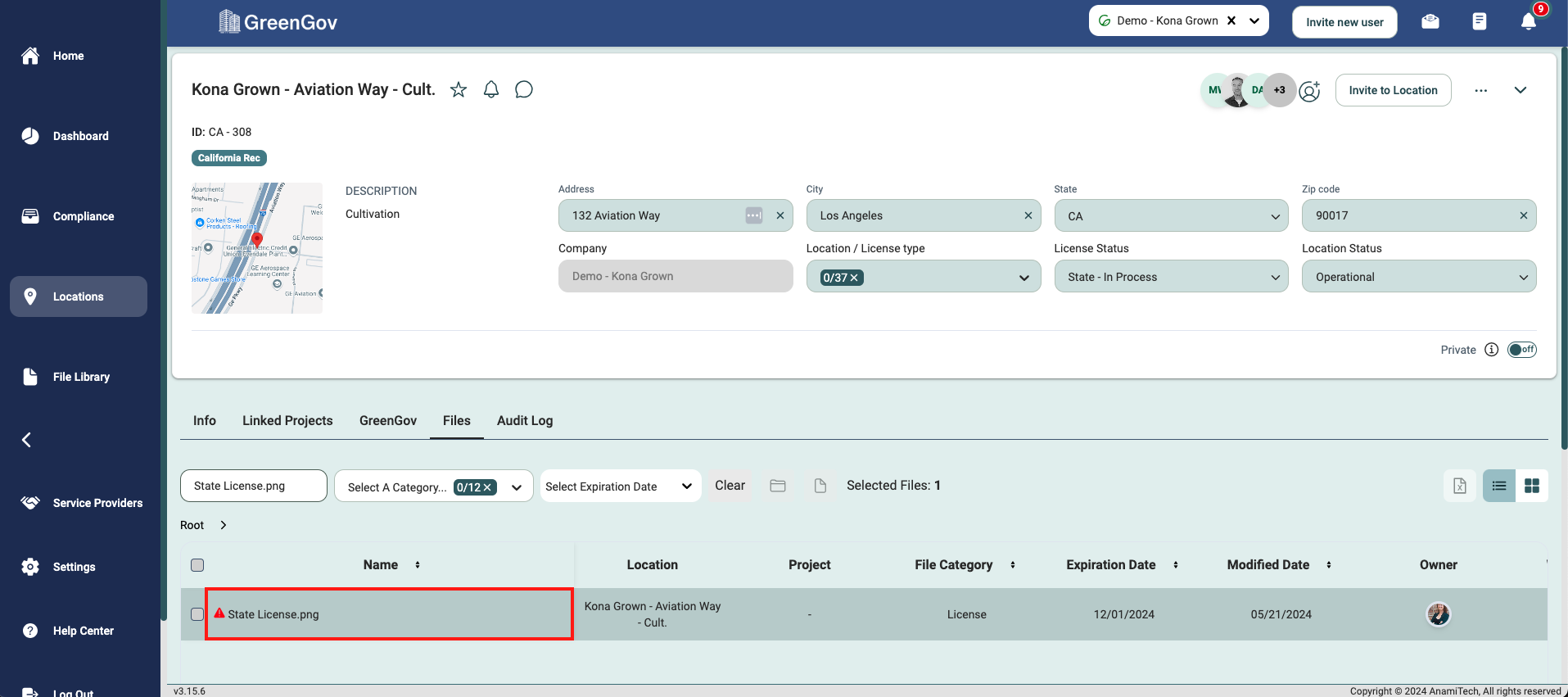Image resolution: width=1568 pixels, height=697 pixels.
Task: Click the folder icon in files toolbar
Action: click(778, 486)
